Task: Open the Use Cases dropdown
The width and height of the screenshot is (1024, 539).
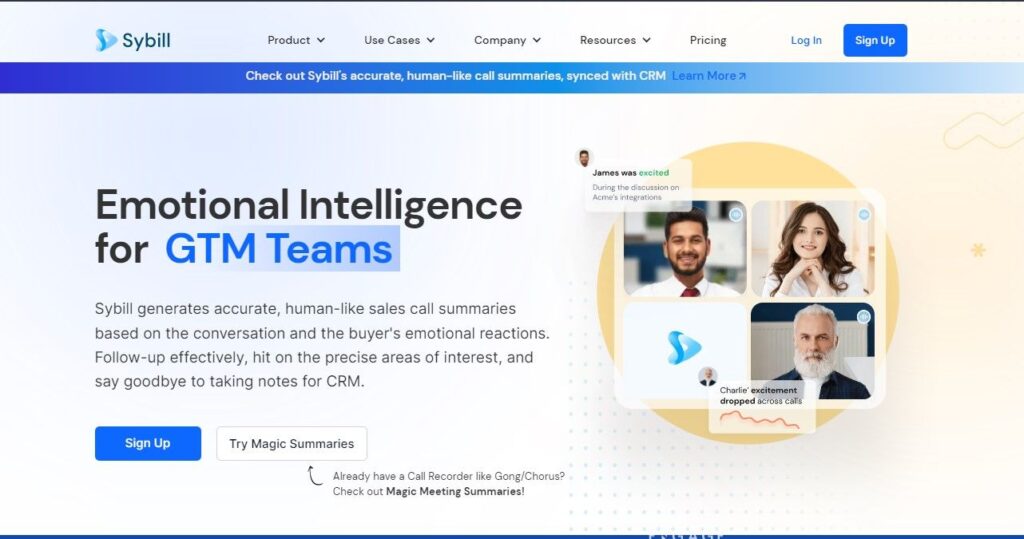Action: (399, 40)
